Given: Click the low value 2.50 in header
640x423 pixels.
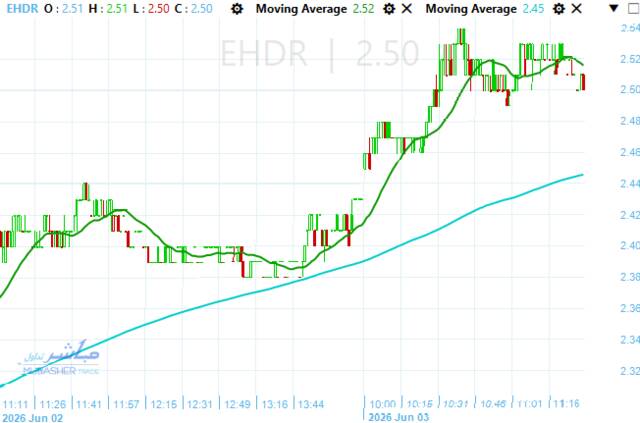Looking at the screenshot, I should pos(158,9).
